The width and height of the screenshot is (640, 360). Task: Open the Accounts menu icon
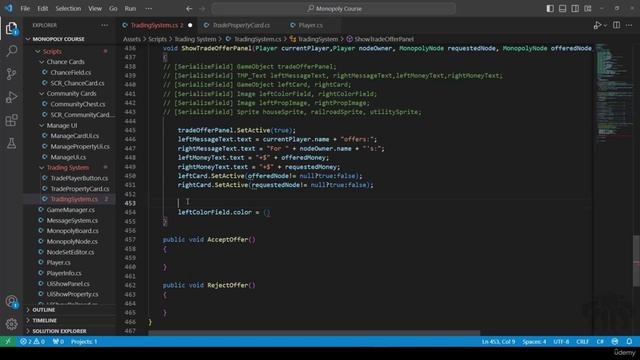[11, 302]
